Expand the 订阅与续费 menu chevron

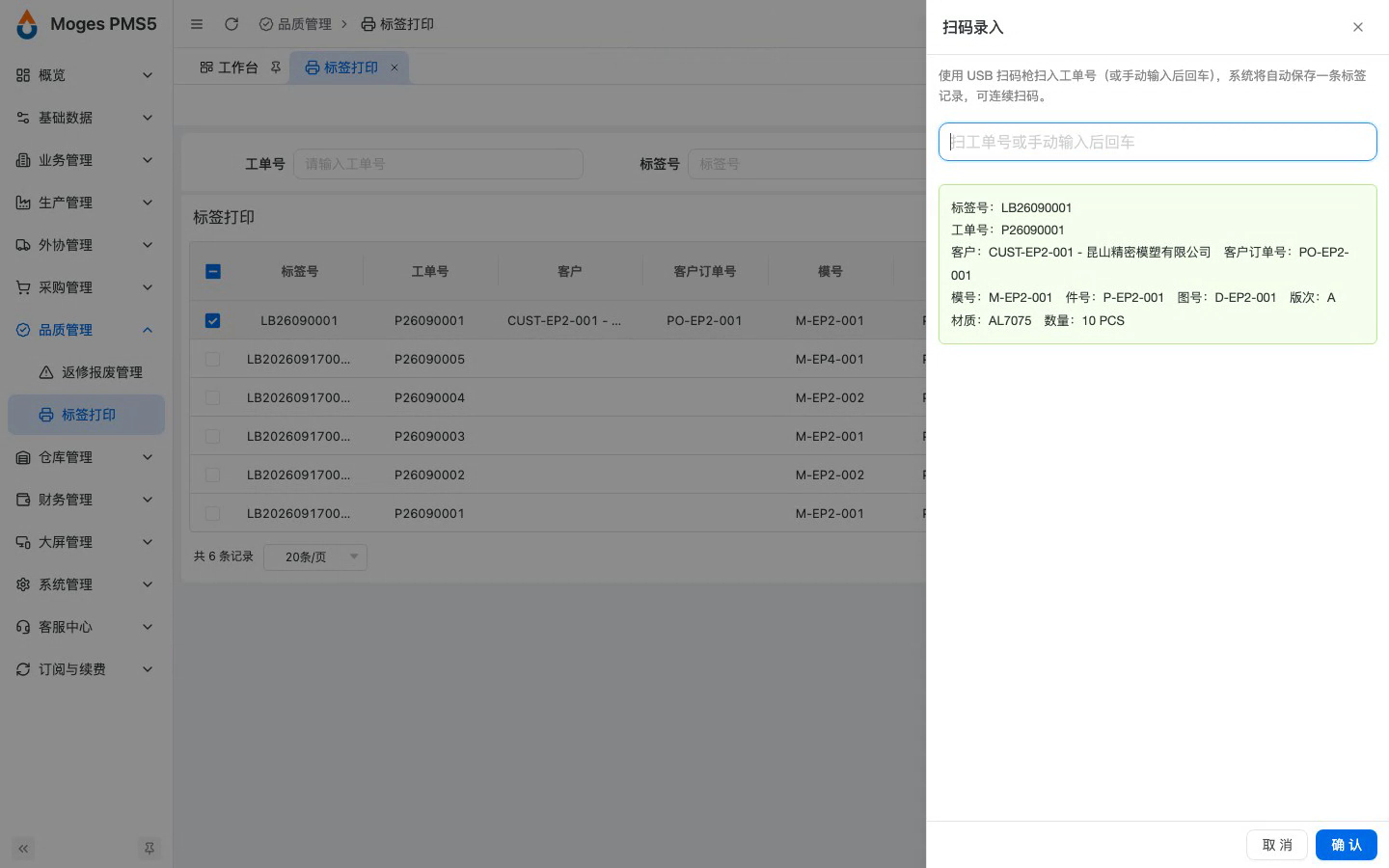(148, 669)
